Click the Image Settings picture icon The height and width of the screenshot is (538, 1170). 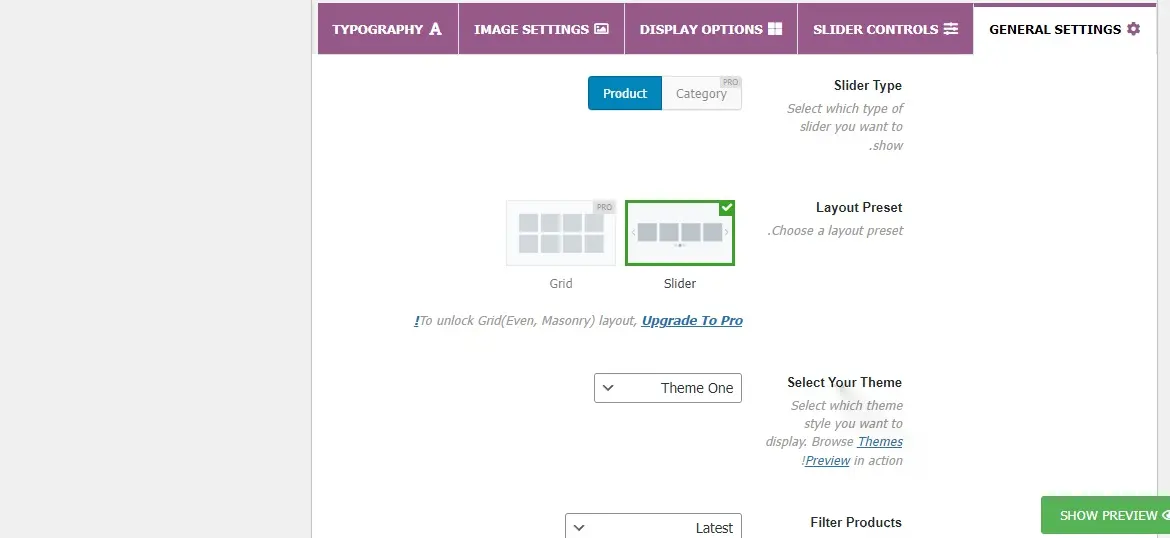click(x=601, y=29)
